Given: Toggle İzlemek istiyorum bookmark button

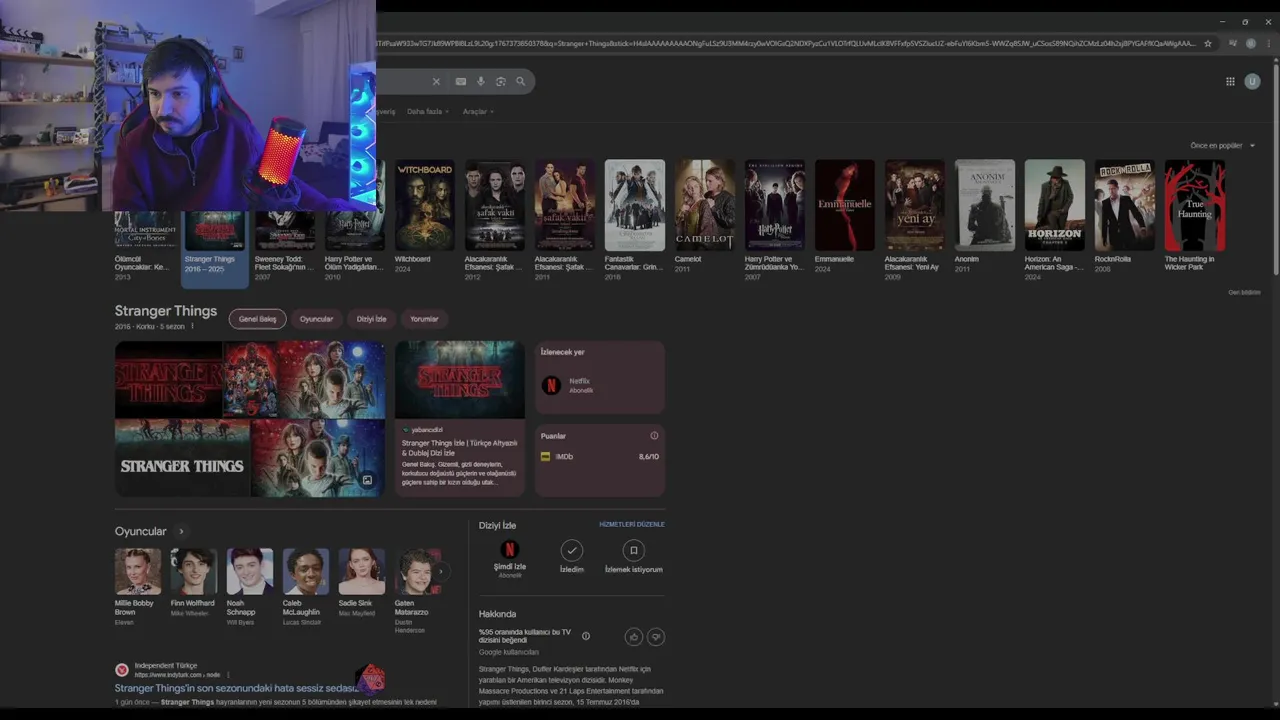Looking at the screenshot, I should [633, 550].
